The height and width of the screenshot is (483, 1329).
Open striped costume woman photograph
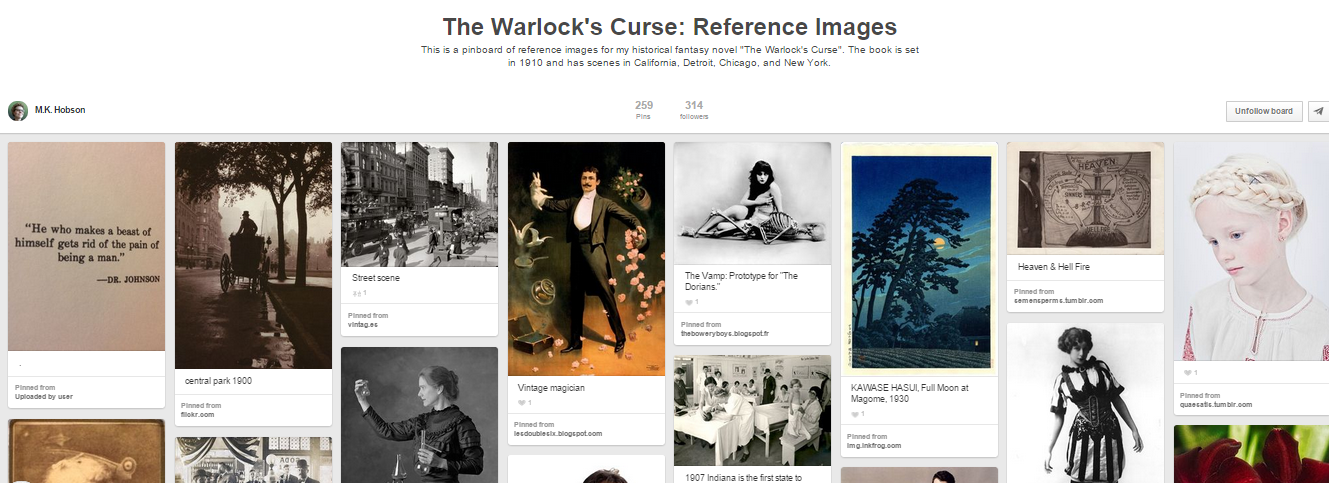point(1085,403)
